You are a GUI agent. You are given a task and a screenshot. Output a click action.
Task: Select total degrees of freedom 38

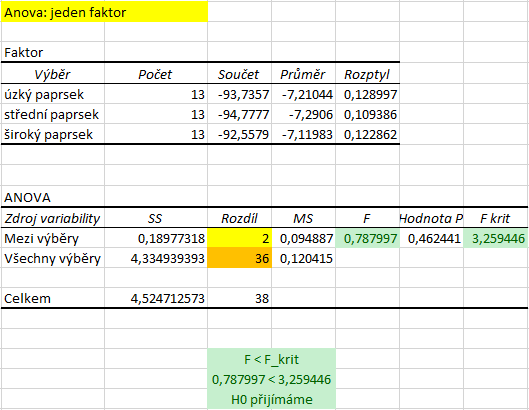pos(240,298)
